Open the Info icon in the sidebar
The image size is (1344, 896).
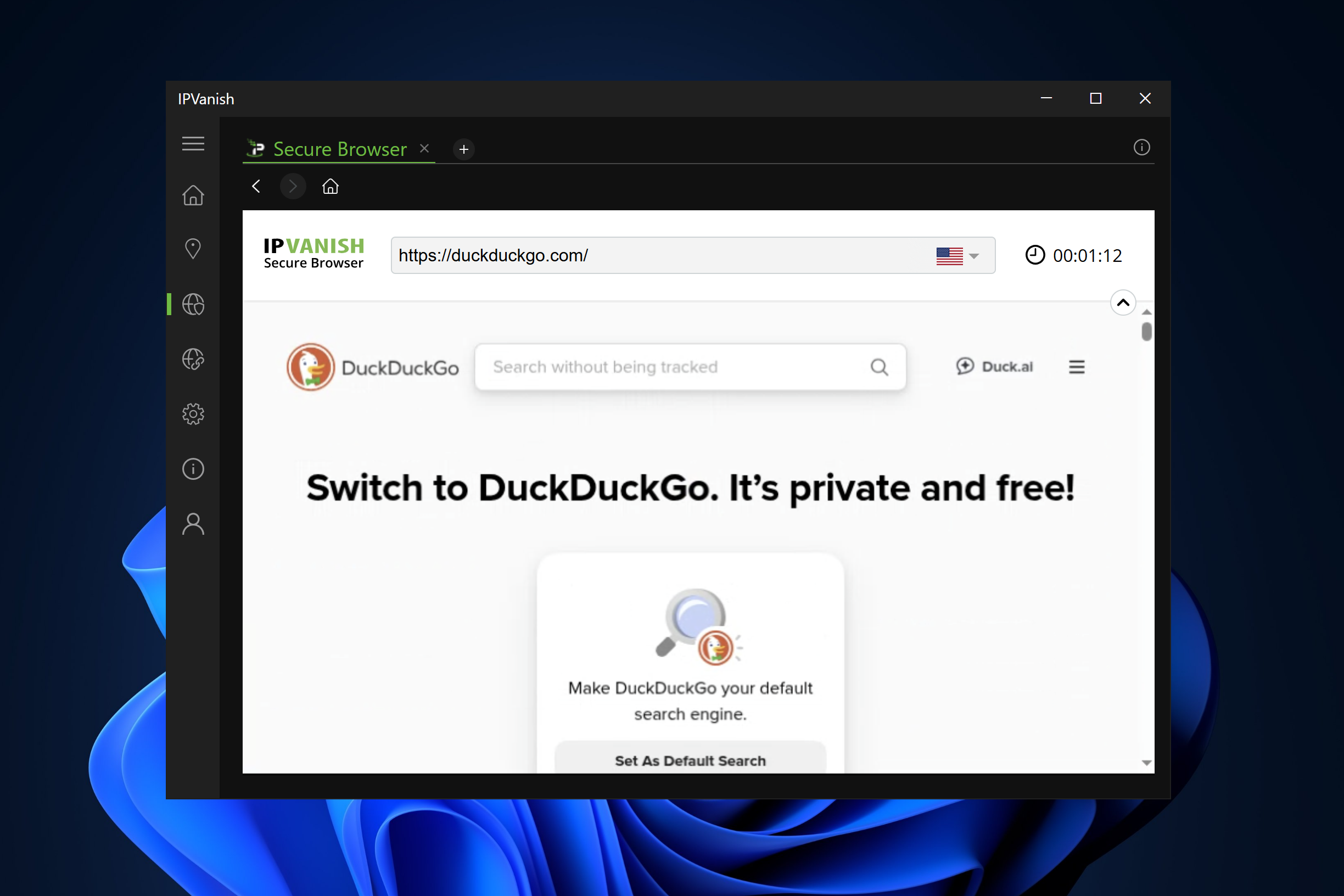[193, 468]
